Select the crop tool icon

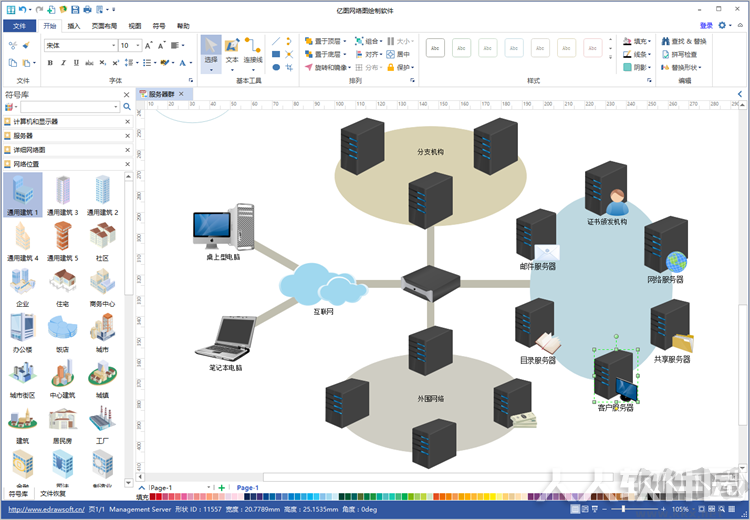point(289,67)
